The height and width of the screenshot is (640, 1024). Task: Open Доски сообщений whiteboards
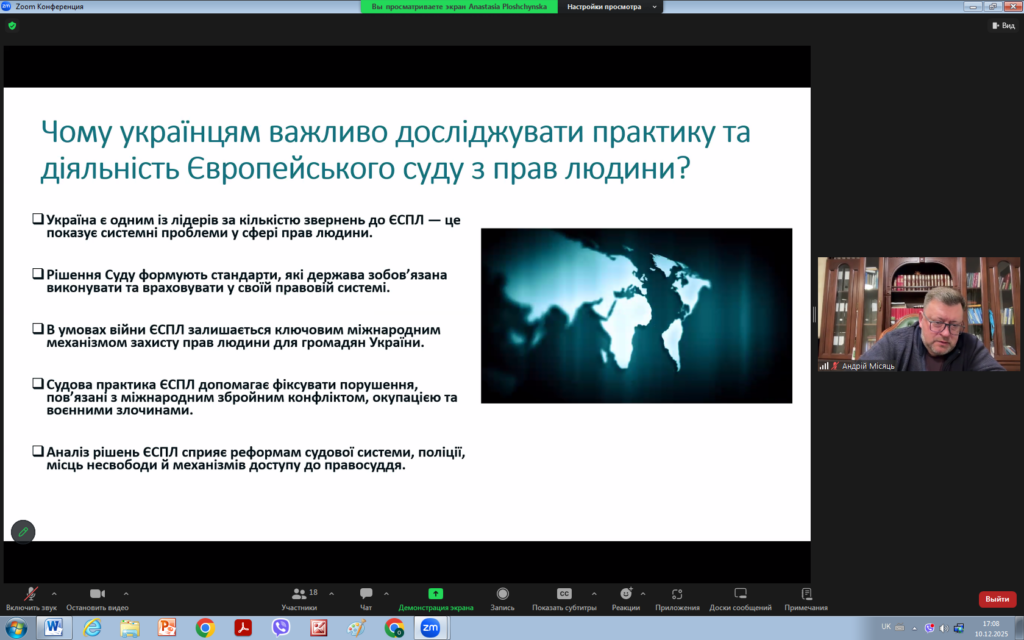click(x=740, y=594)
